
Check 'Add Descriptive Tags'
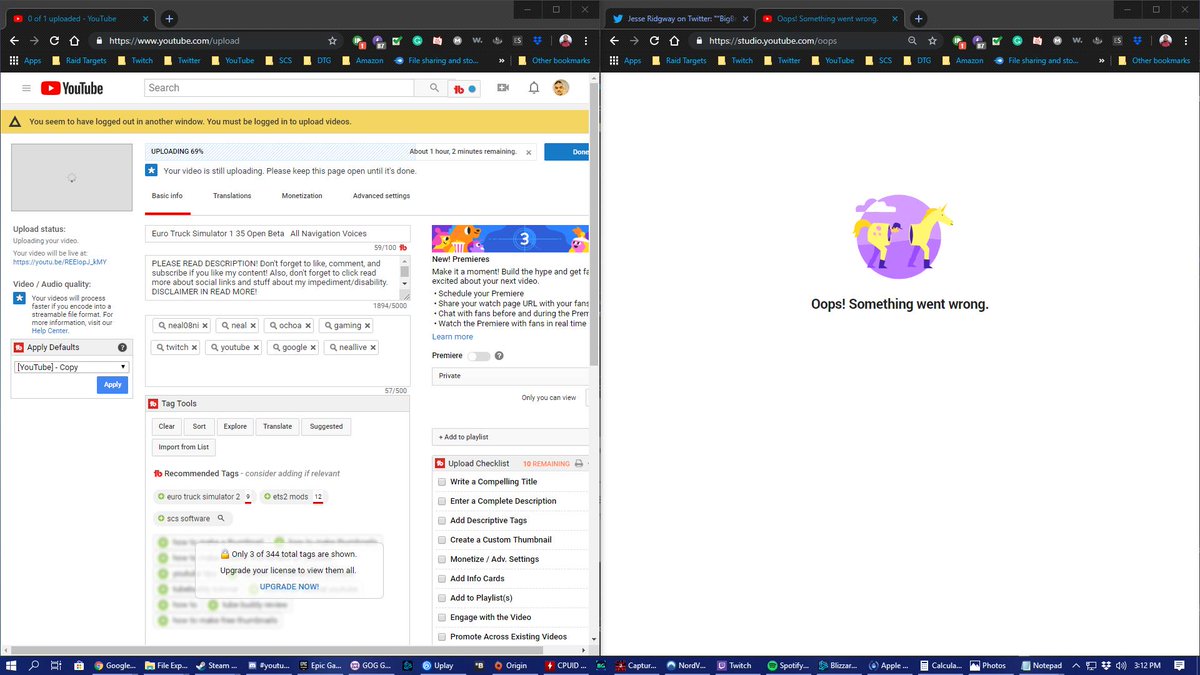click(x=442, y=520)
